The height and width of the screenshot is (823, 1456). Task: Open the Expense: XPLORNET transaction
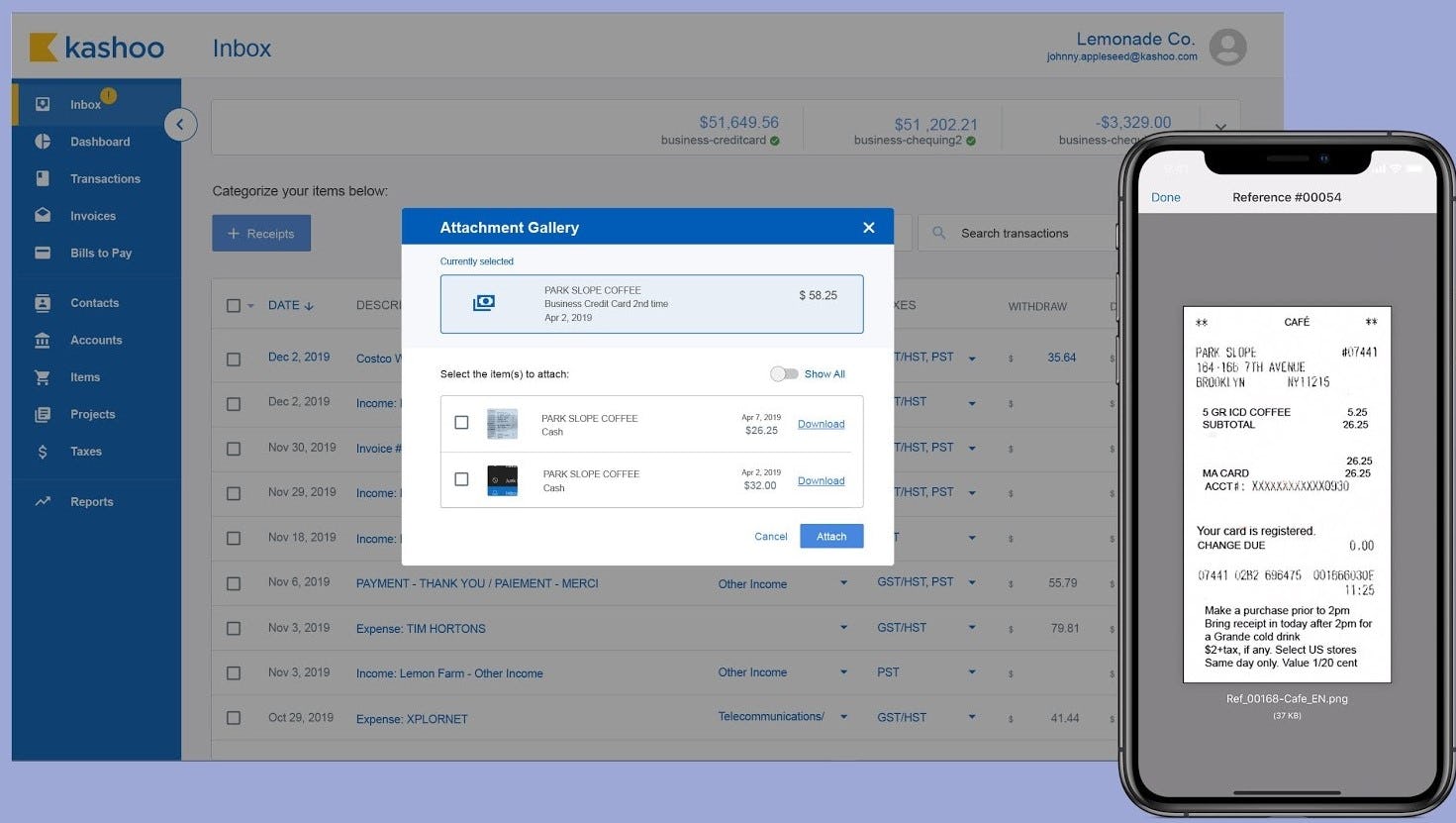tap(412, 719)
